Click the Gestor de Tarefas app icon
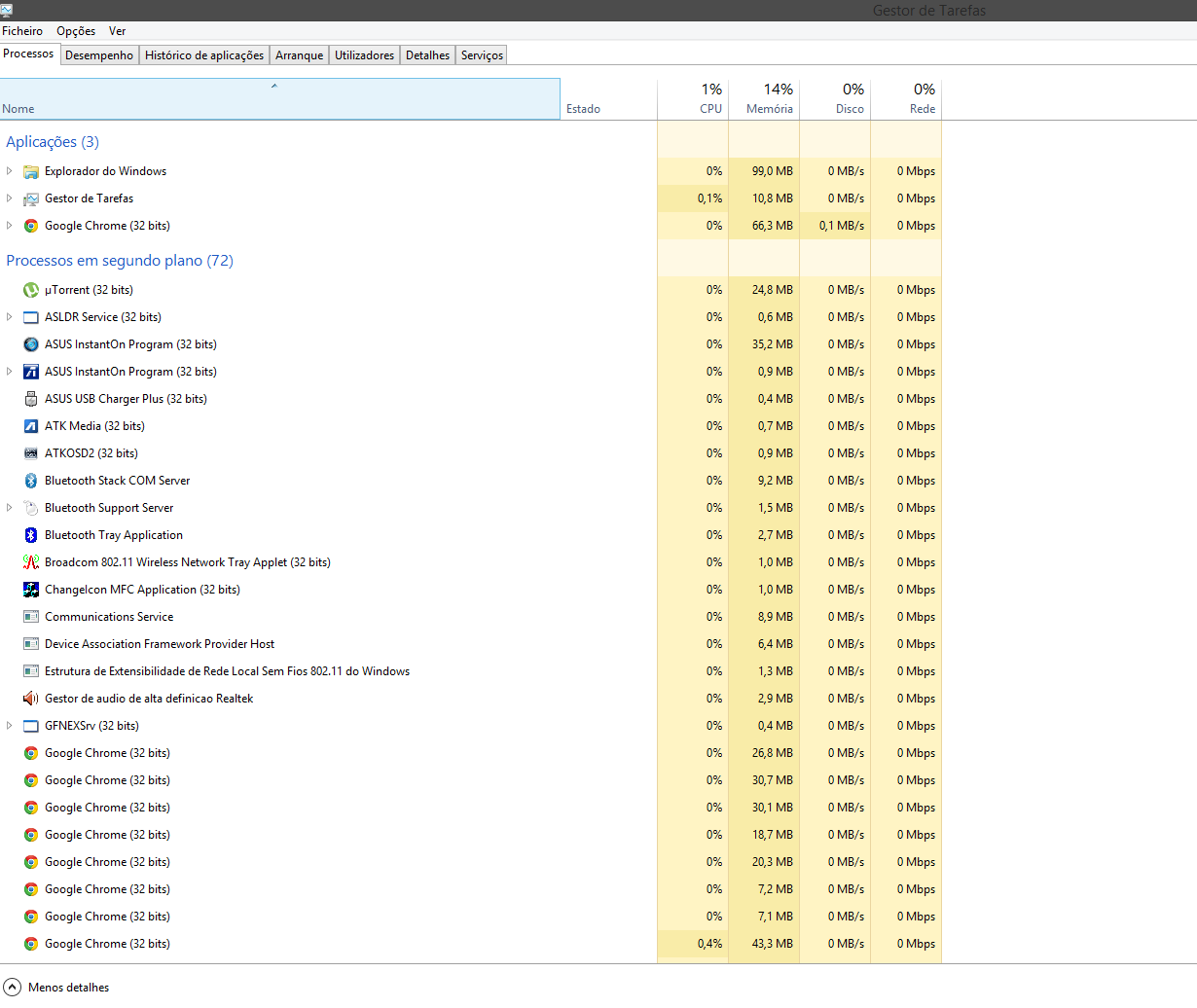This screenshot has height=1008, width=1197. [x=31, y=198]
